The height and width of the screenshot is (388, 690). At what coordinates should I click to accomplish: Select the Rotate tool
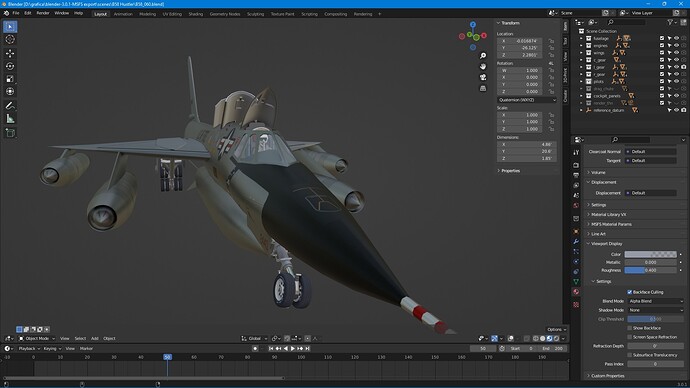tap(10, 66)
